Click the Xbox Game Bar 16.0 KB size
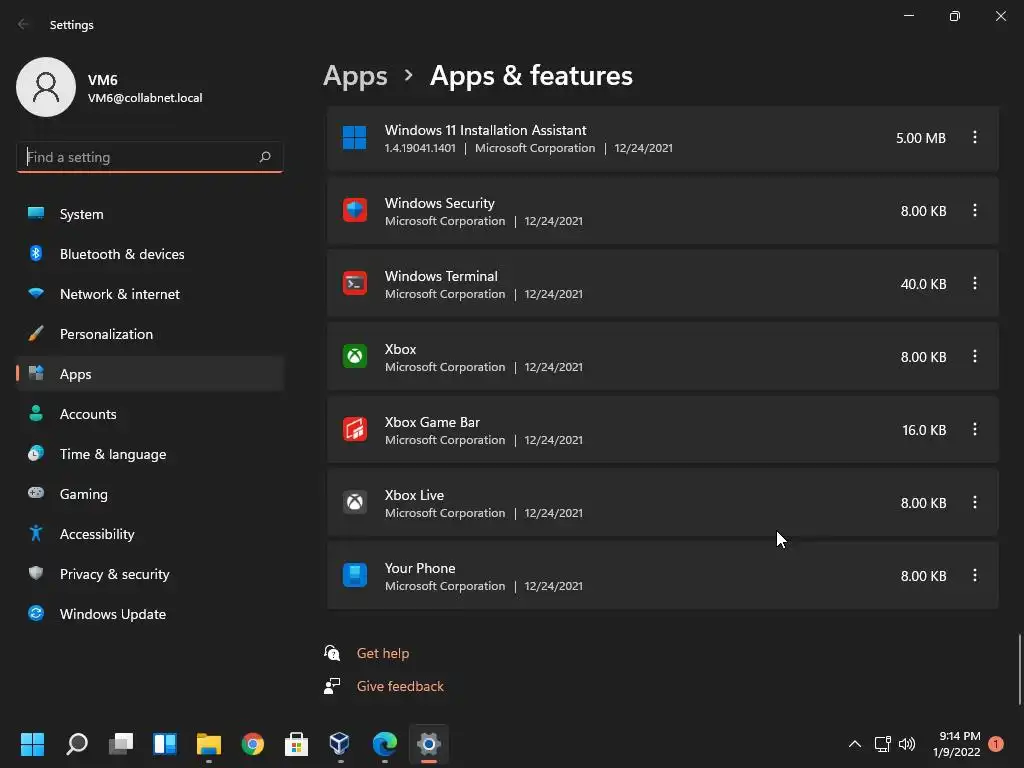This screenshot has width=1024, height=768. [924, 430]
